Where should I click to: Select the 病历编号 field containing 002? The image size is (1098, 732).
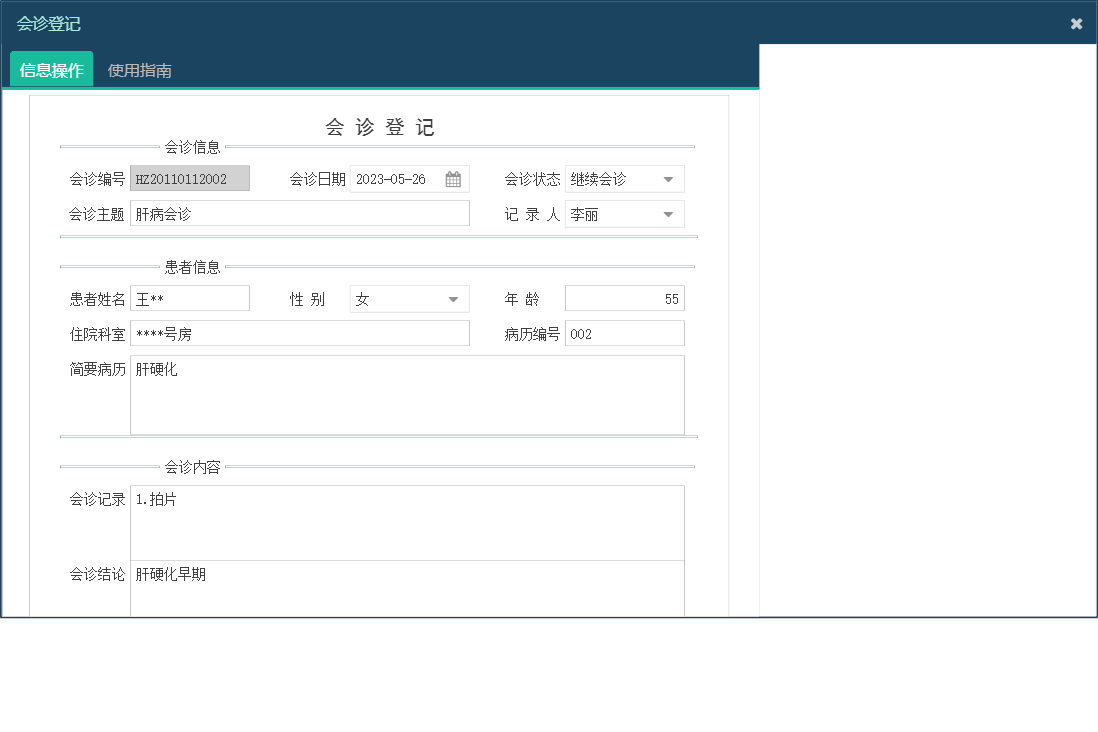coord(625,332)
